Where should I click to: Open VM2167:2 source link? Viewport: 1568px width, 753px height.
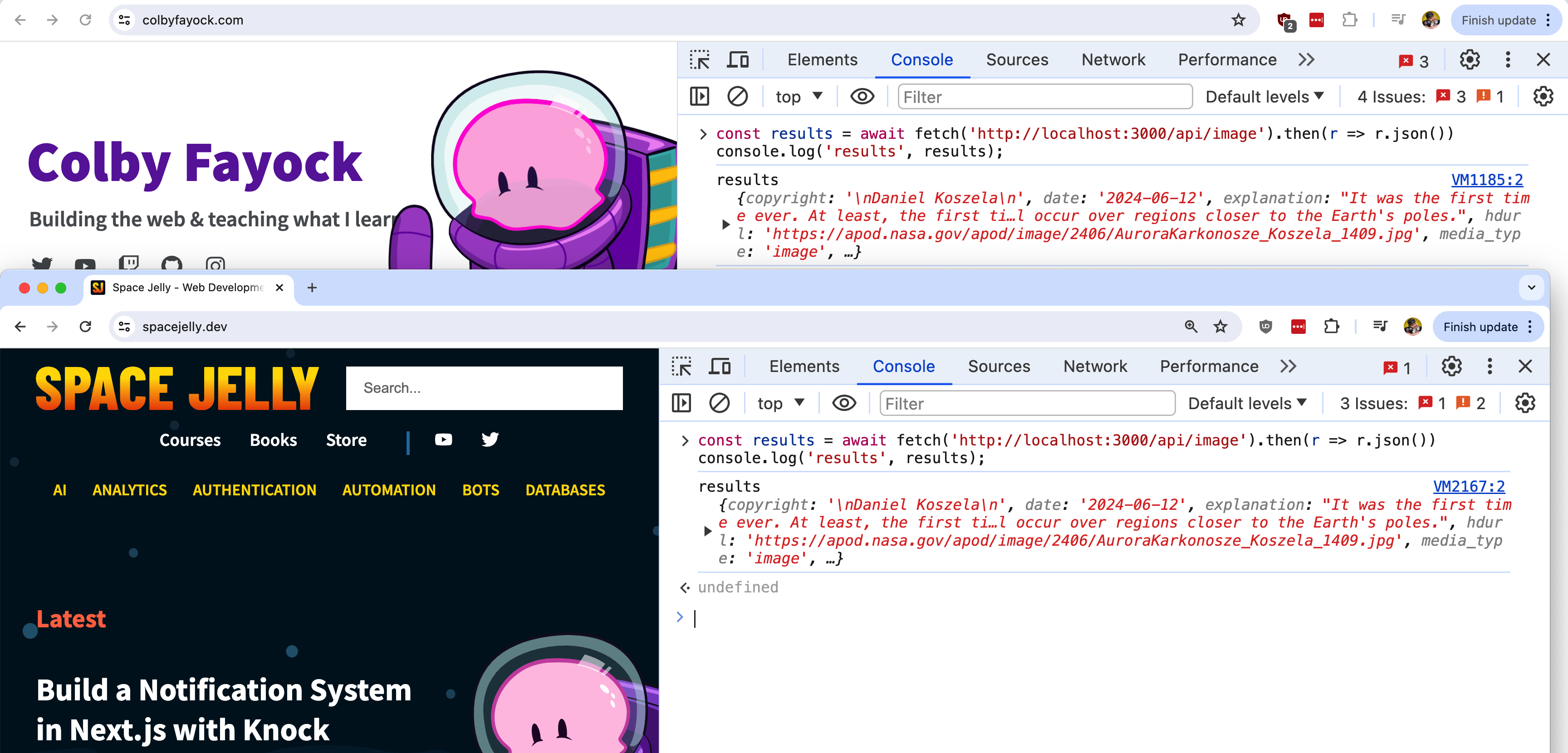tap(1468, 486)
